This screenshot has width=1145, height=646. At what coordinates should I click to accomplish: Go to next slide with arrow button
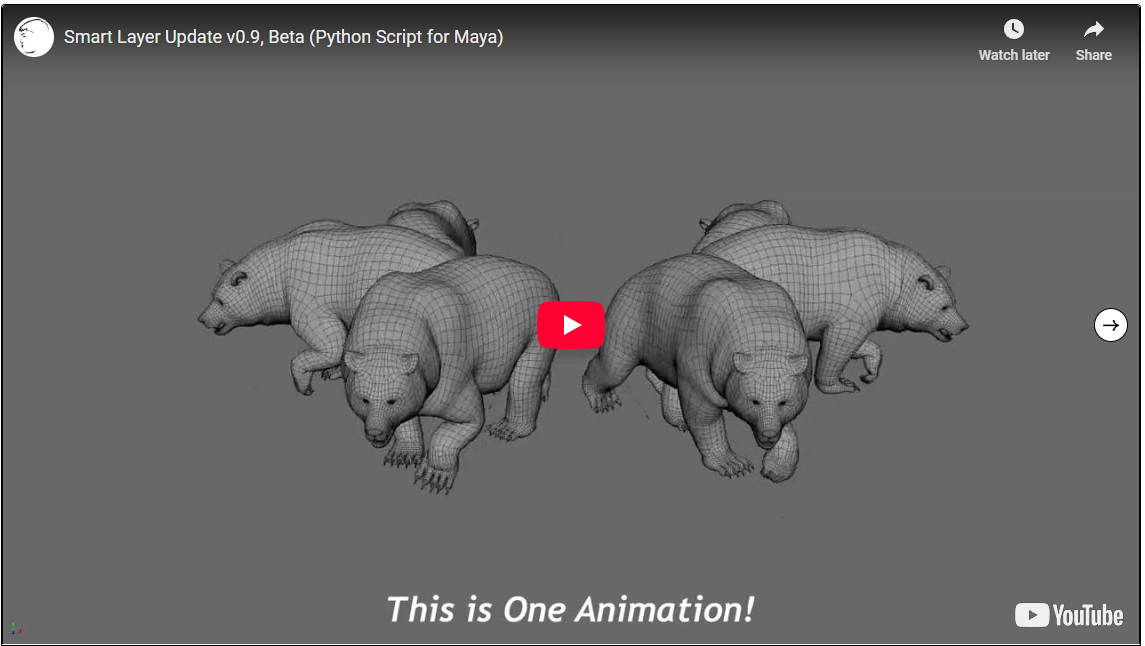tap(1111, 325)
